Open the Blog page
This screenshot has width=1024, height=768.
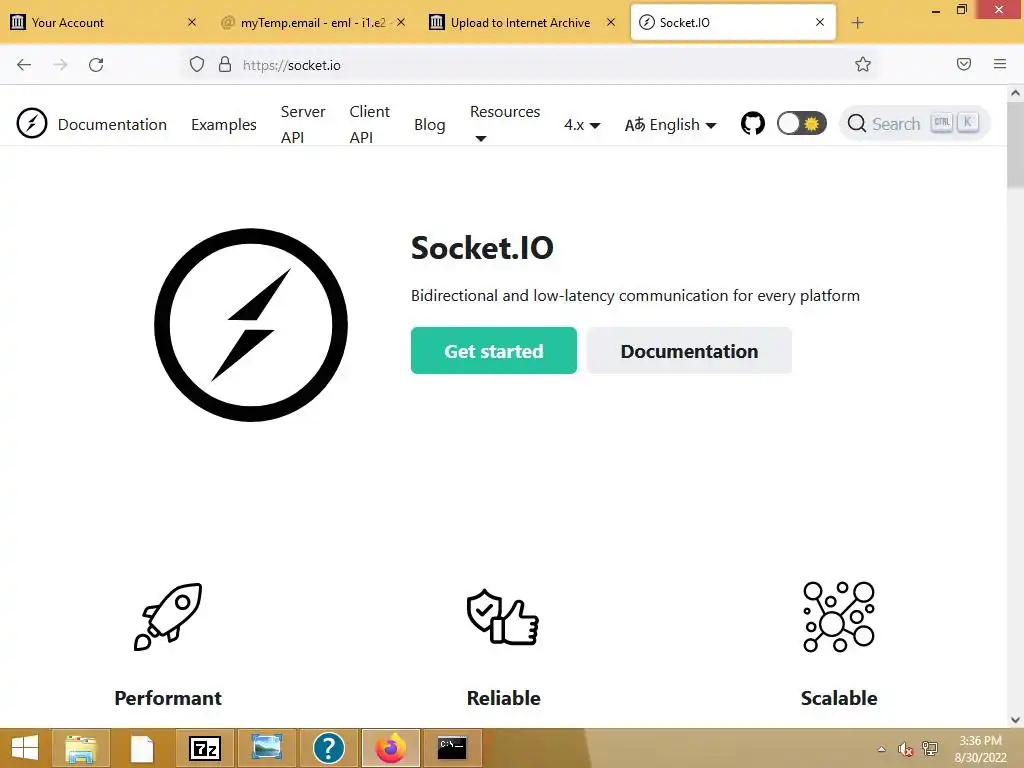[x=429, y=124]
